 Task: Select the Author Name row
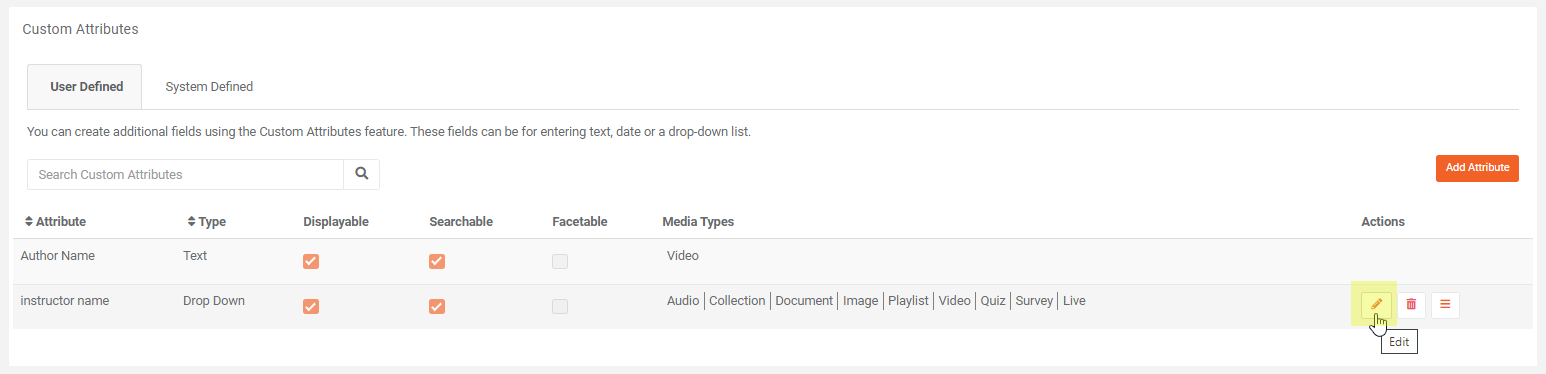[x=772, y=261]
